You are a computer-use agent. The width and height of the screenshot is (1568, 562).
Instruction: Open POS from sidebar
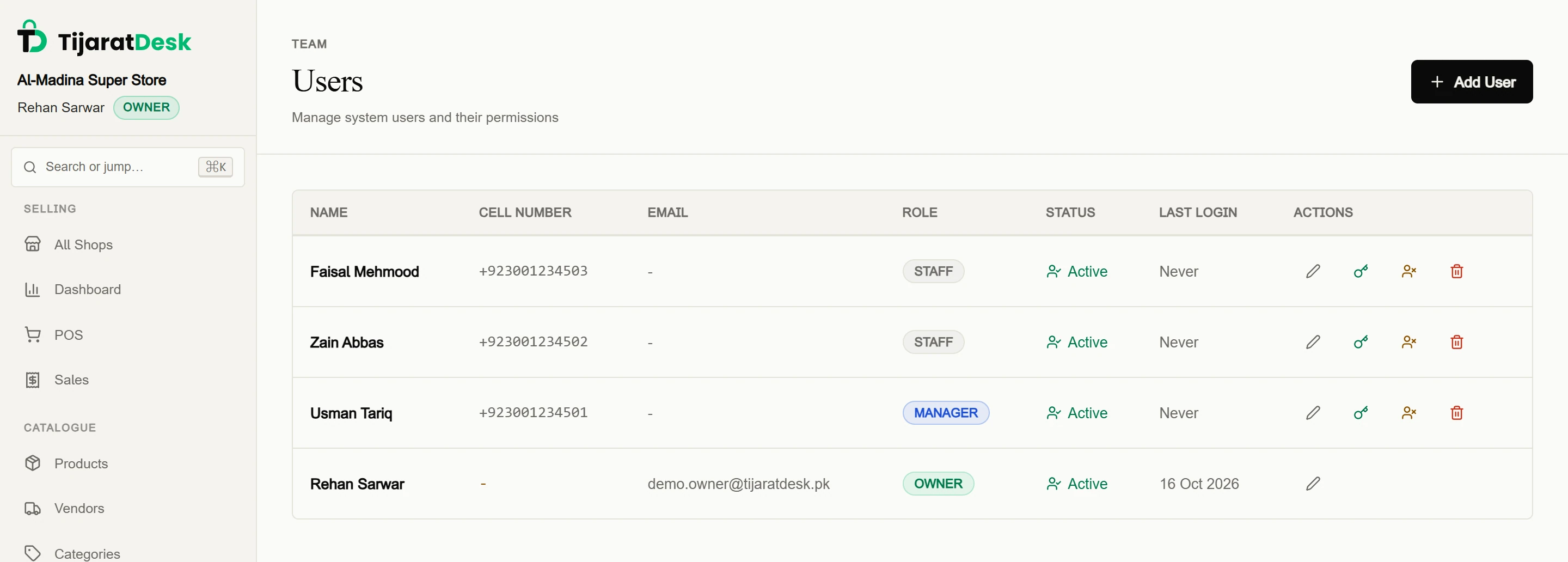point(128,334)
